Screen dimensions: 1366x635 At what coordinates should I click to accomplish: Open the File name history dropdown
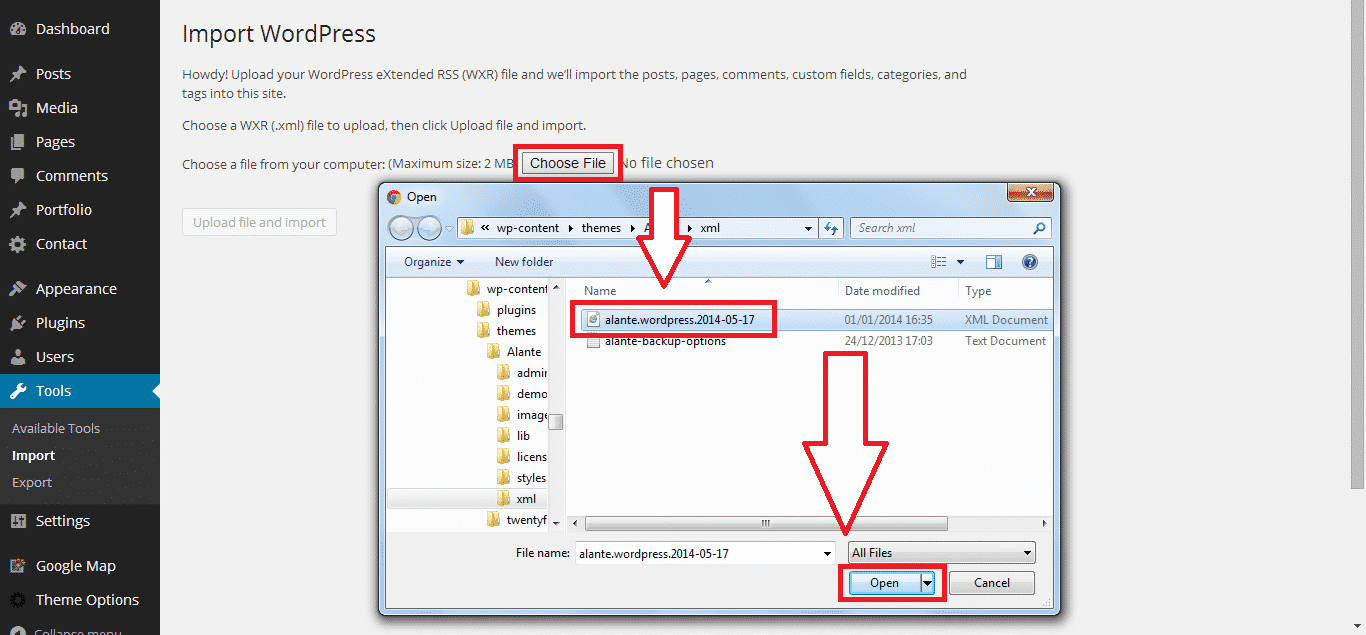827,553
